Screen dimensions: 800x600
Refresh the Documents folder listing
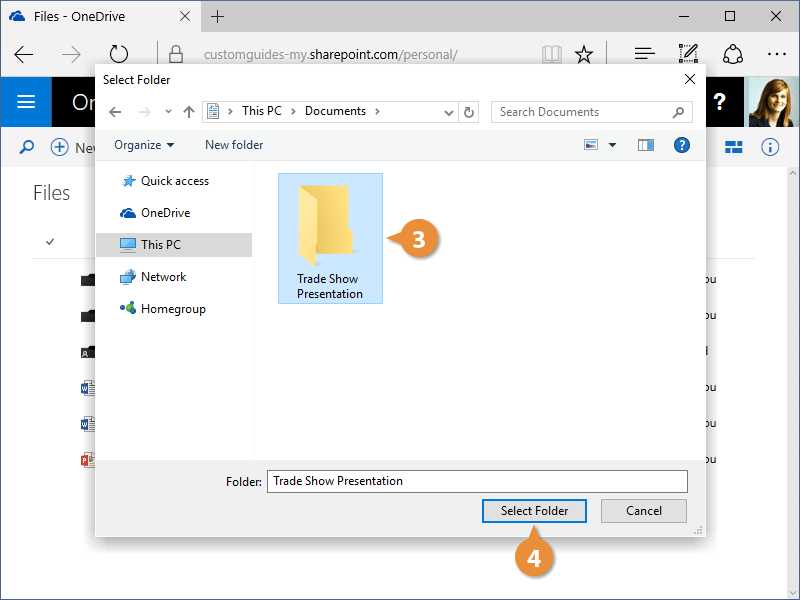470,112
